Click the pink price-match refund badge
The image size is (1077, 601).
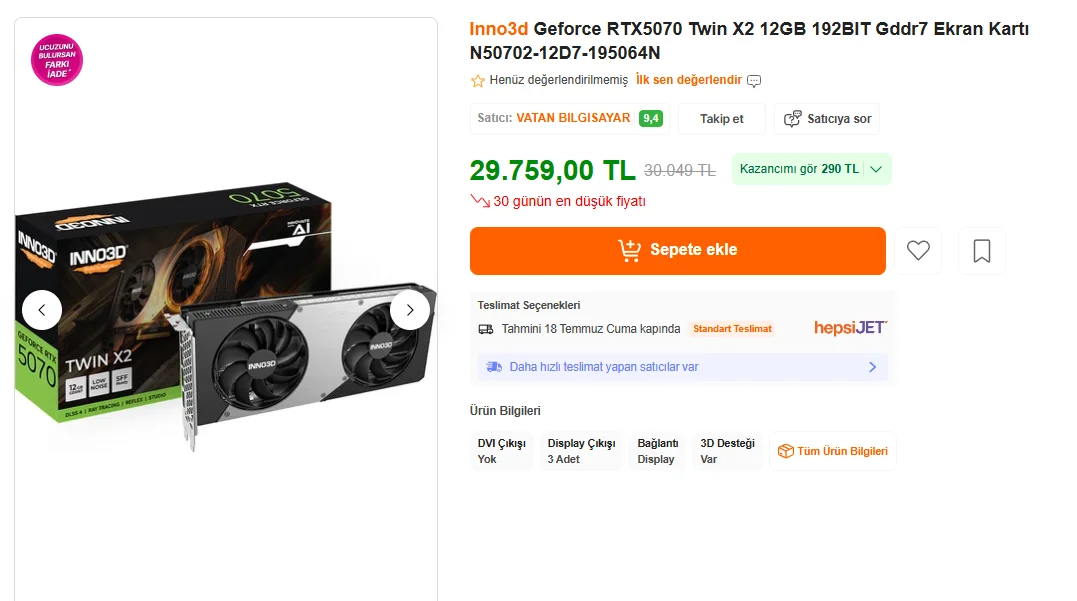[x=57, y=60]
